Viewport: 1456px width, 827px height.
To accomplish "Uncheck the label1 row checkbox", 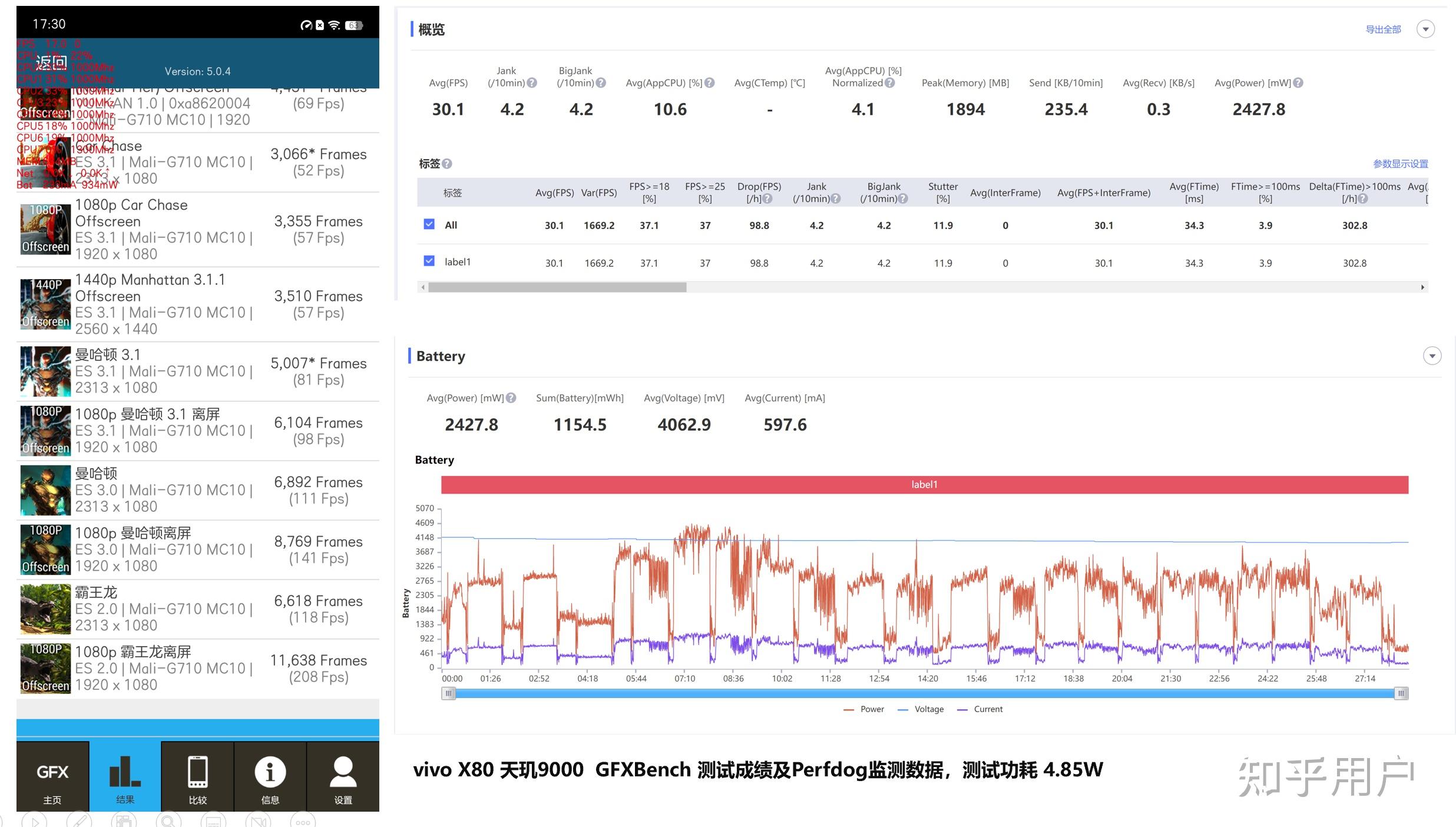I will pos(429,261).
